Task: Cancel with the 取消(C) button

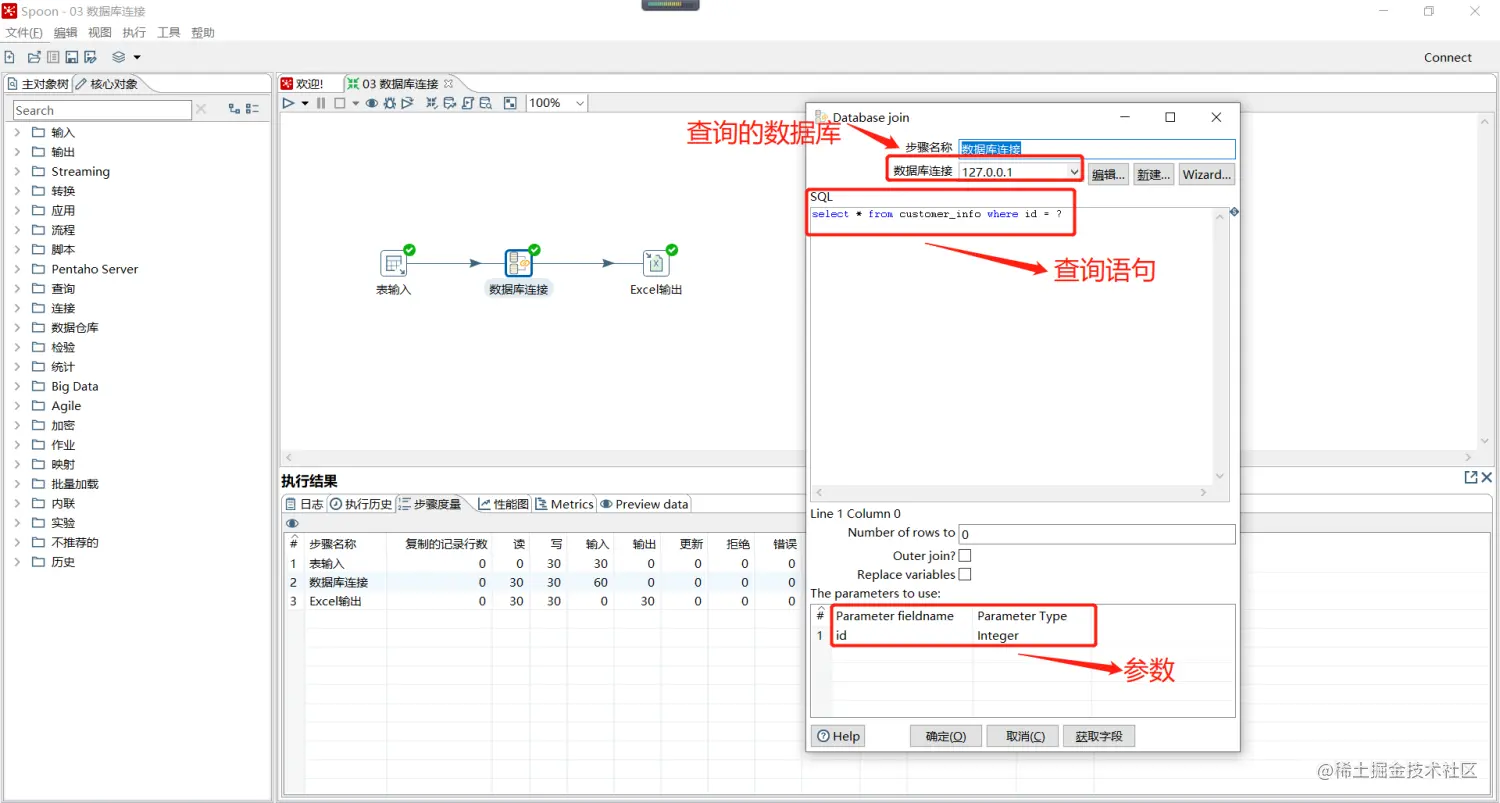Action: pos(1022,736)
